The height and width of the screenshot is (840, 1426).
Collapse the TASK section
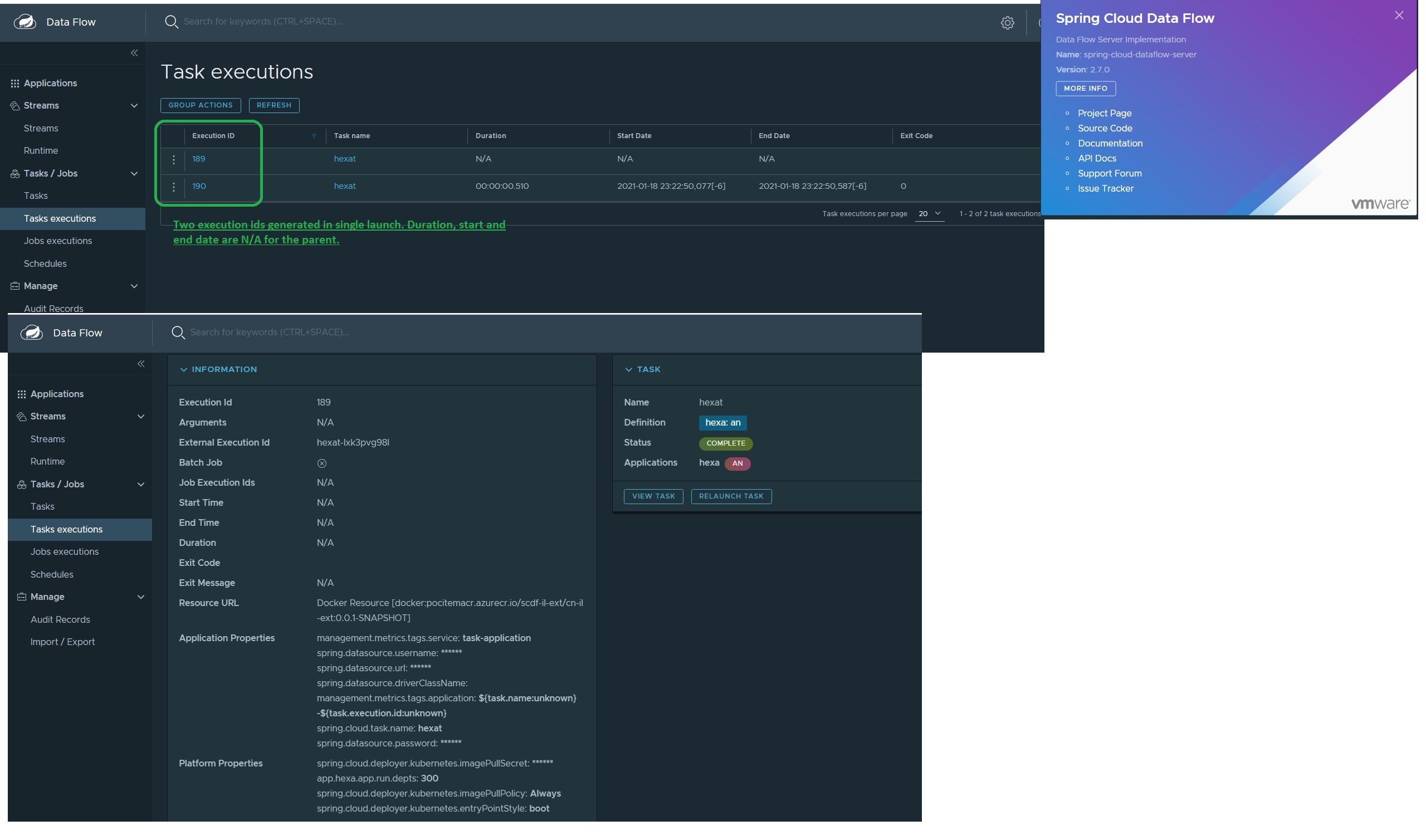[629, 369]
